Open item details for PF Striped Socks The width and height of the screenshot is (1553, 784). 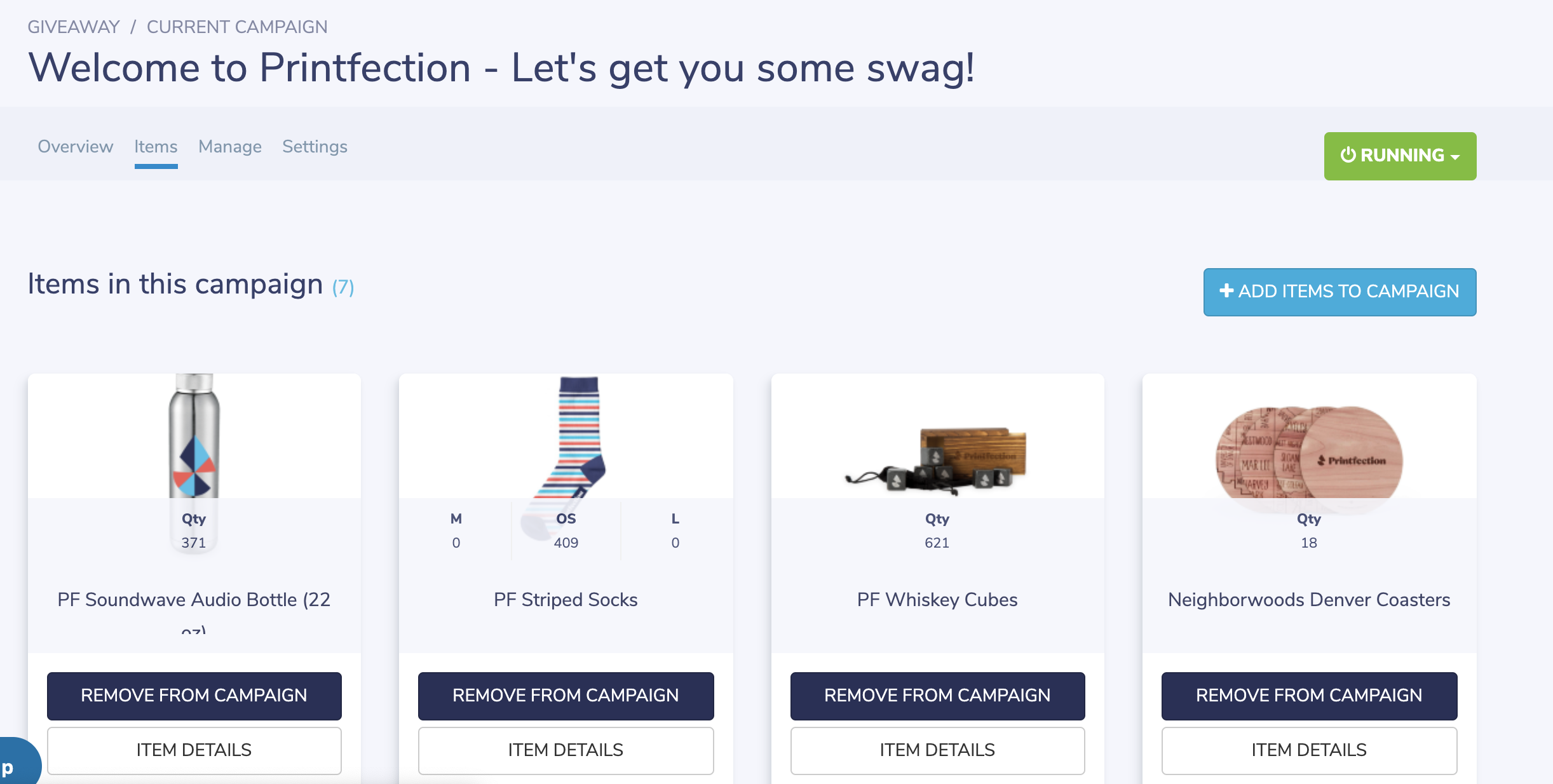[566, 750]
